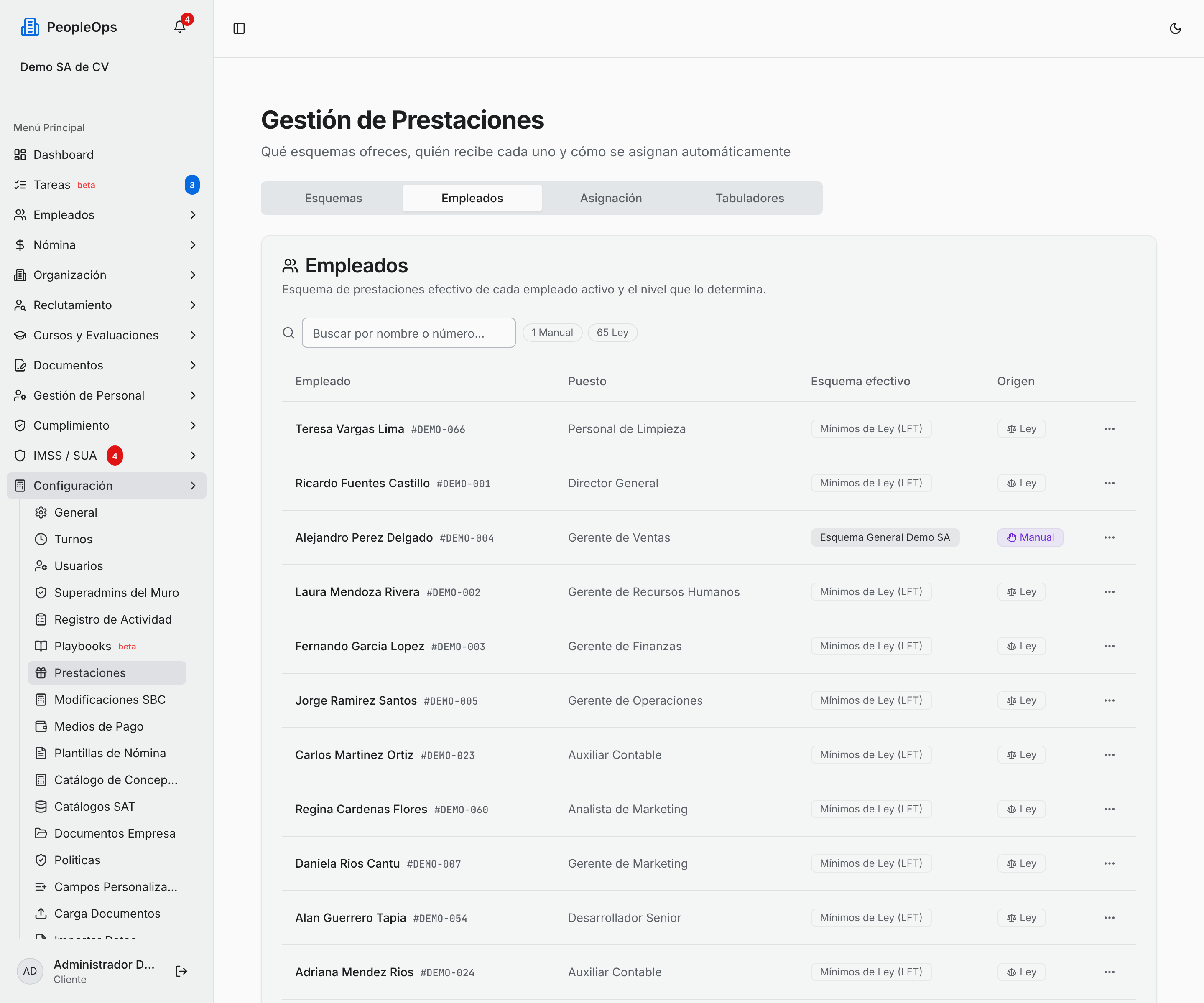
Task: Open Medios de Pago menu item
Action: [107, 726]
